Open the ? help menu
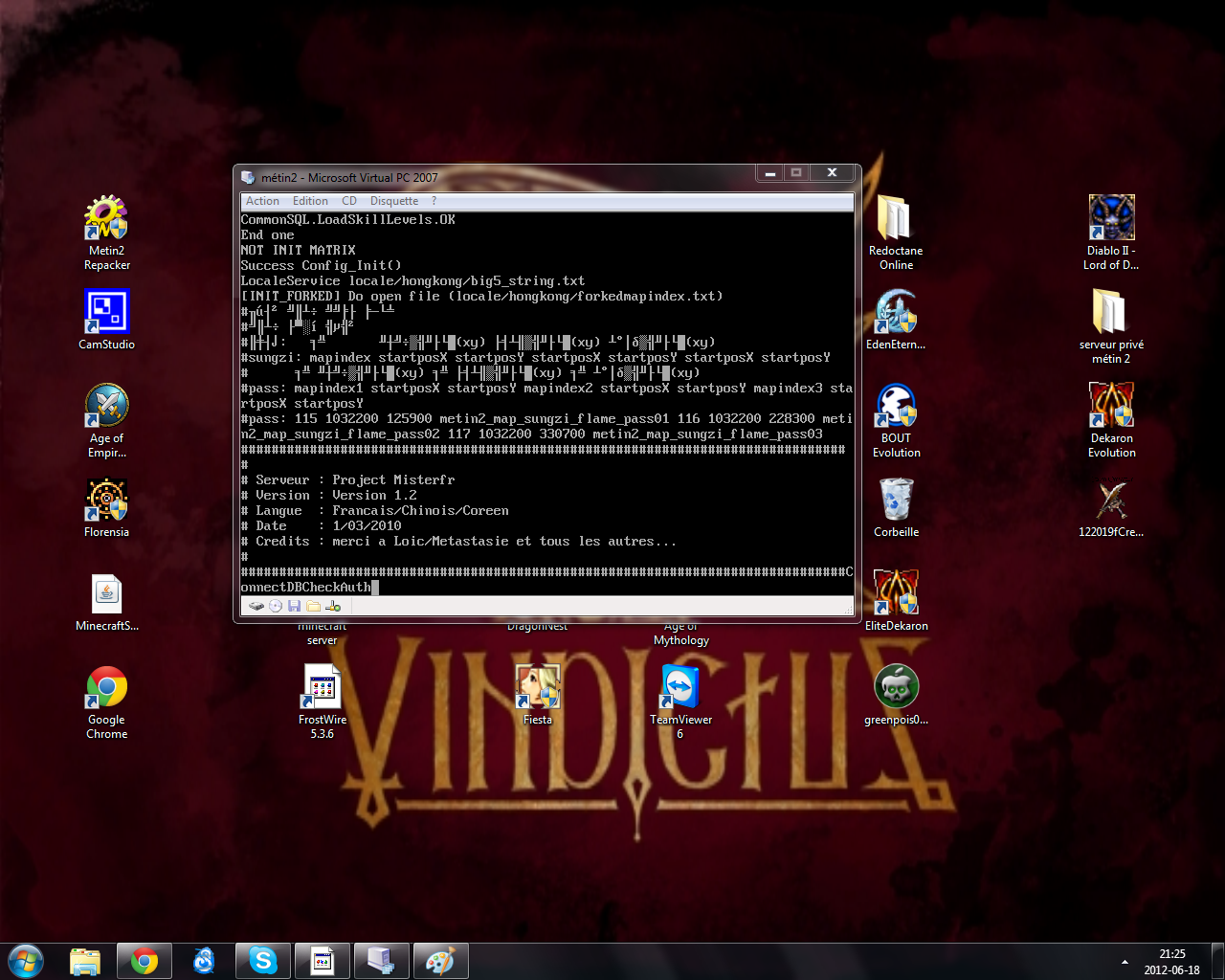The width and height of the screenshot is (1225, 980). (434, 201)
